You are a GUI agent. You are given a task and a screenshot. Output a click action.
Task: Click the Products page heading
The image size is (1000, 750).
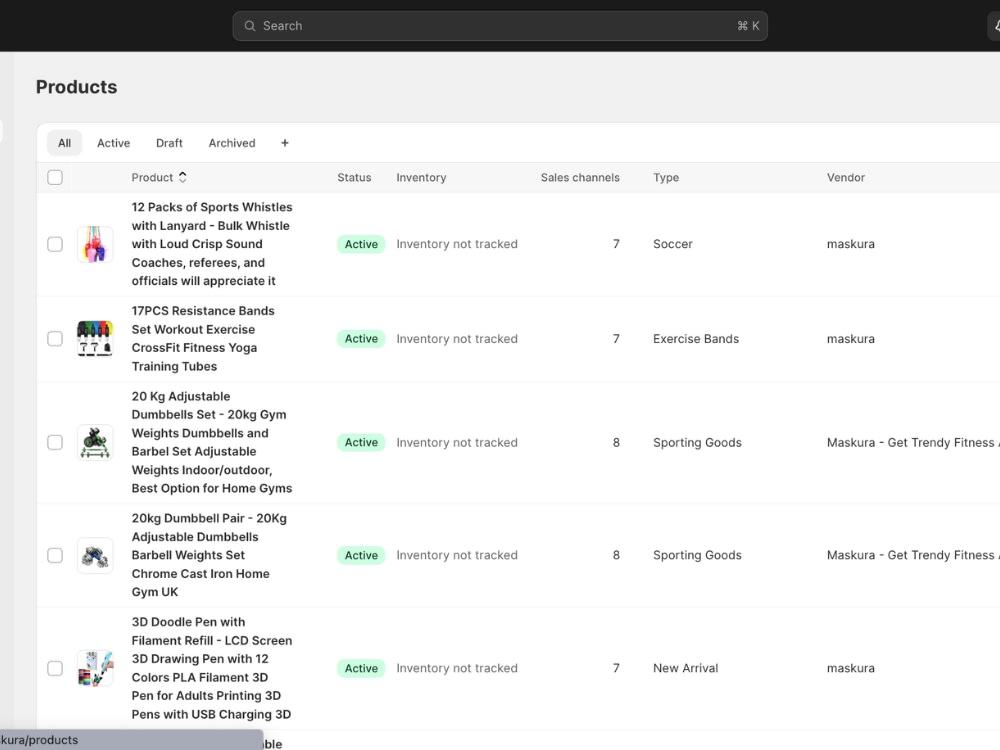[77, 87]
